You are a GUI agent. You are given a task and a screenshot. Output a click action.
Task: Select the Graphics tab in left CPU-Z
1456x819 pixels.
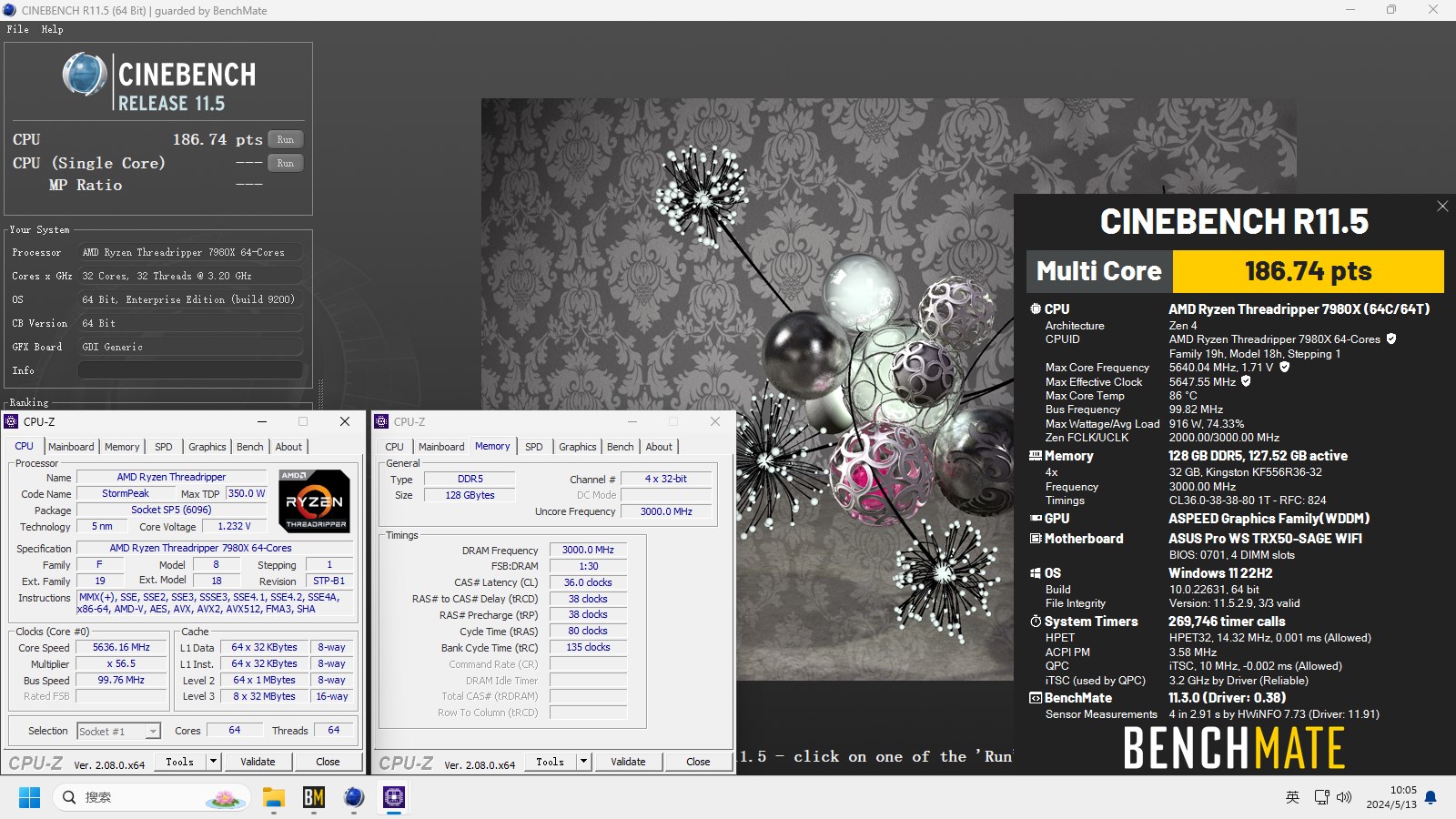[207, 447]
